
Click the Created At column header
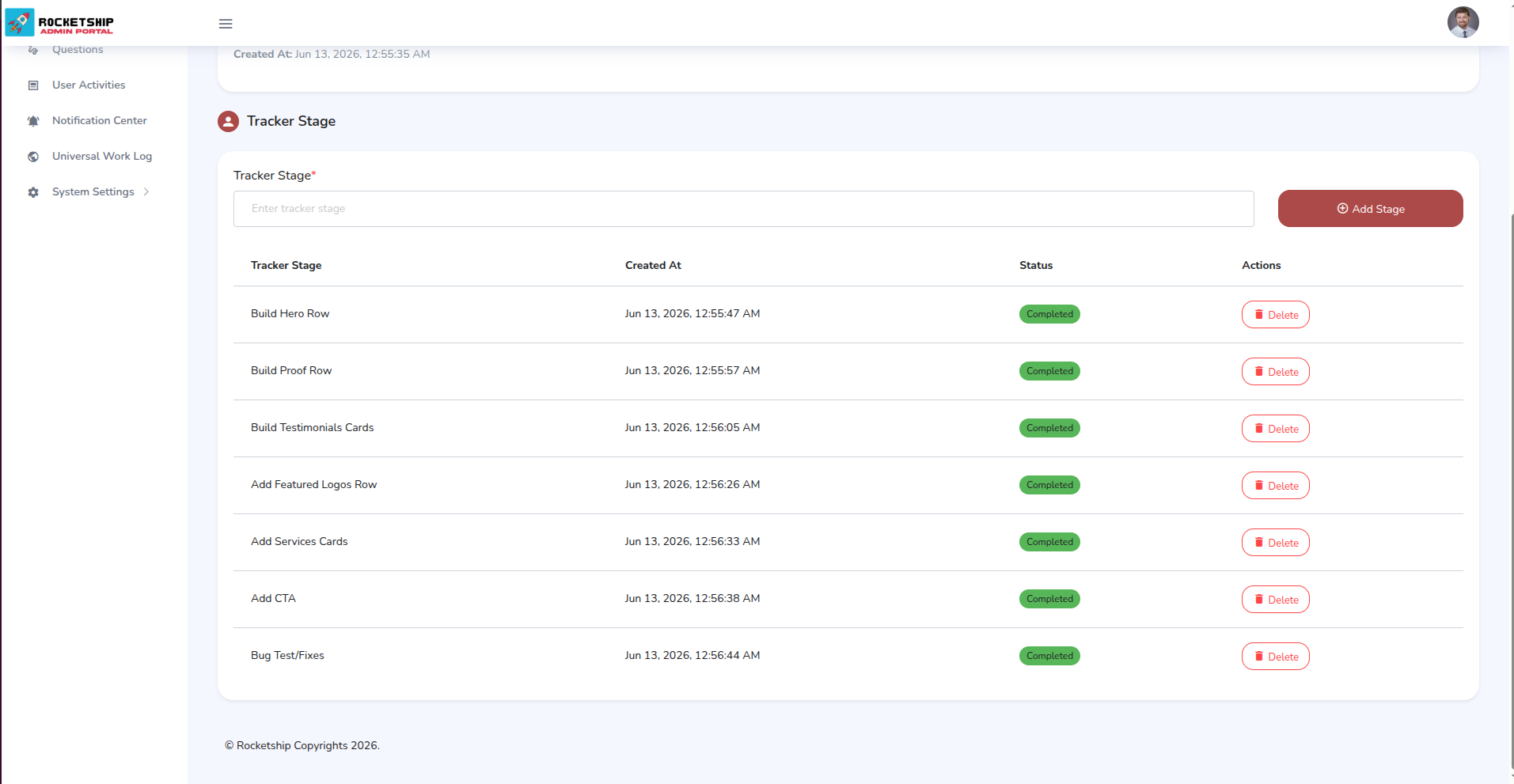pyautogui.click(x=653, y=265)
